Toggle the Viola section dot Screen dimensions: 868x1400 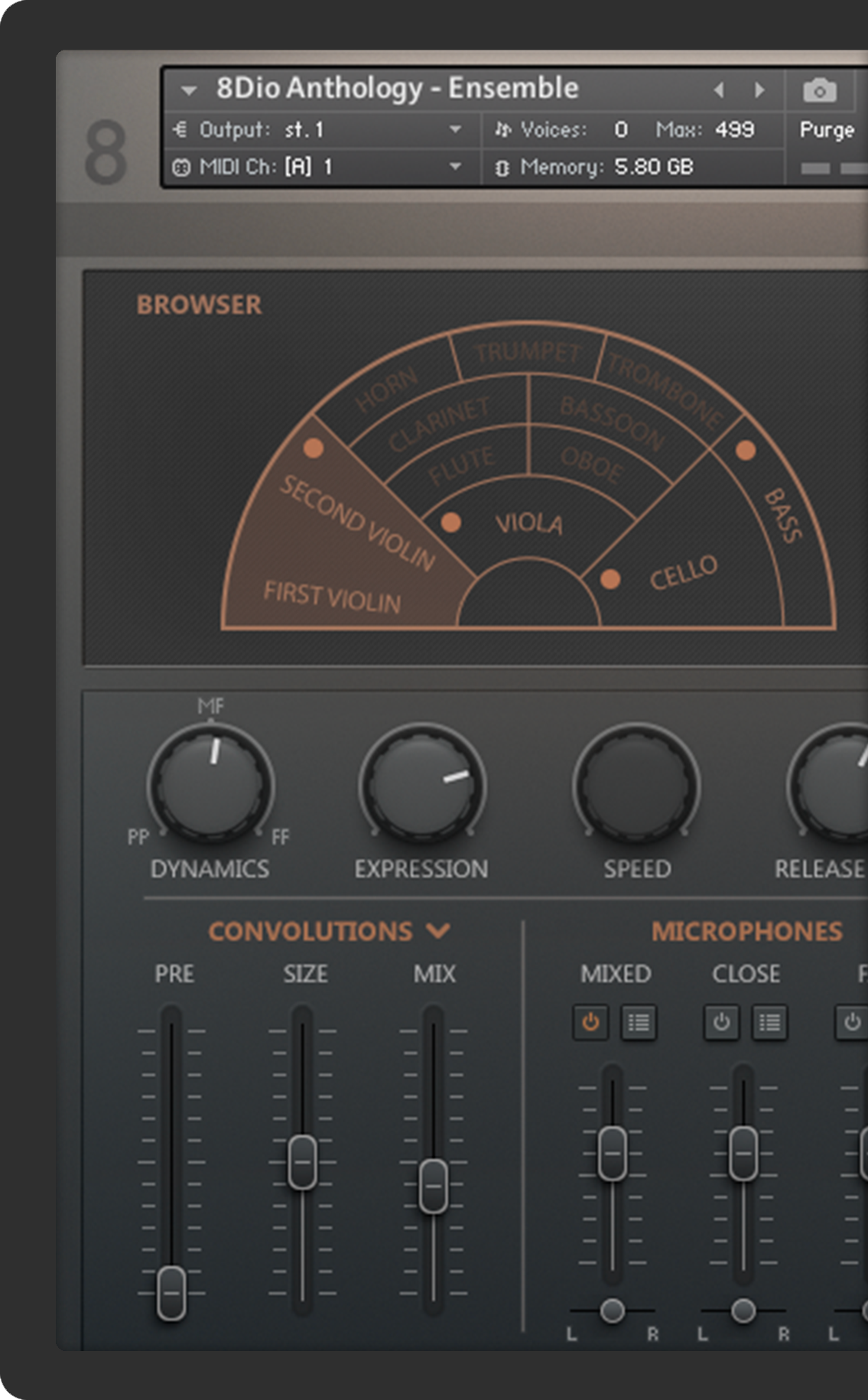coord(451,522)
